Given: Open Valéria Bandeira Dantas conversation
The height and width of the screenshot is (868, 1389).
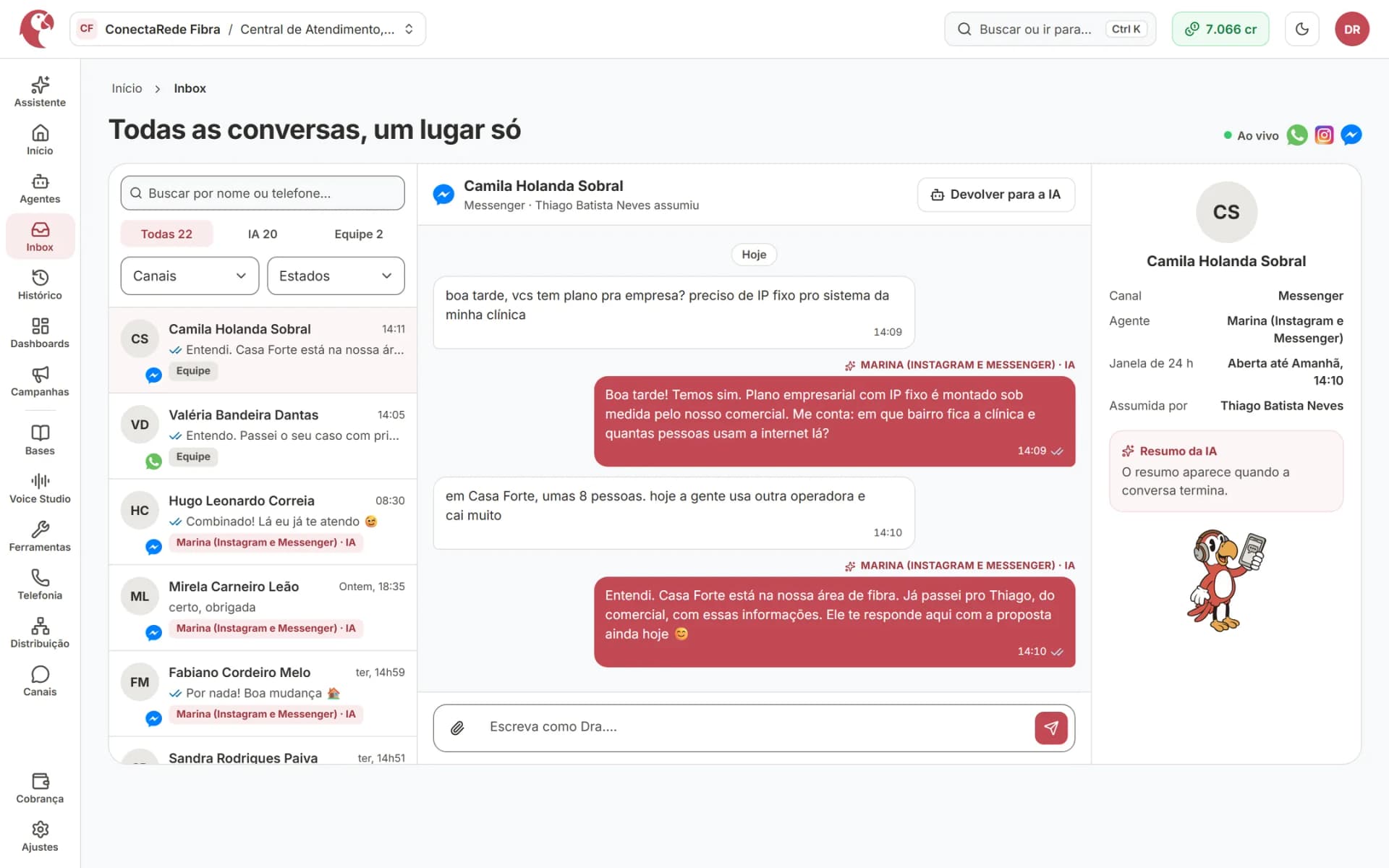Looking at the screenshot, I should 263,436.
